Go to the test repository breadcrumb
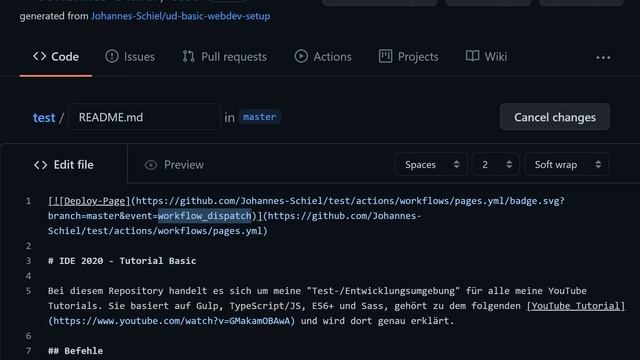 click(x=44, y=118)
